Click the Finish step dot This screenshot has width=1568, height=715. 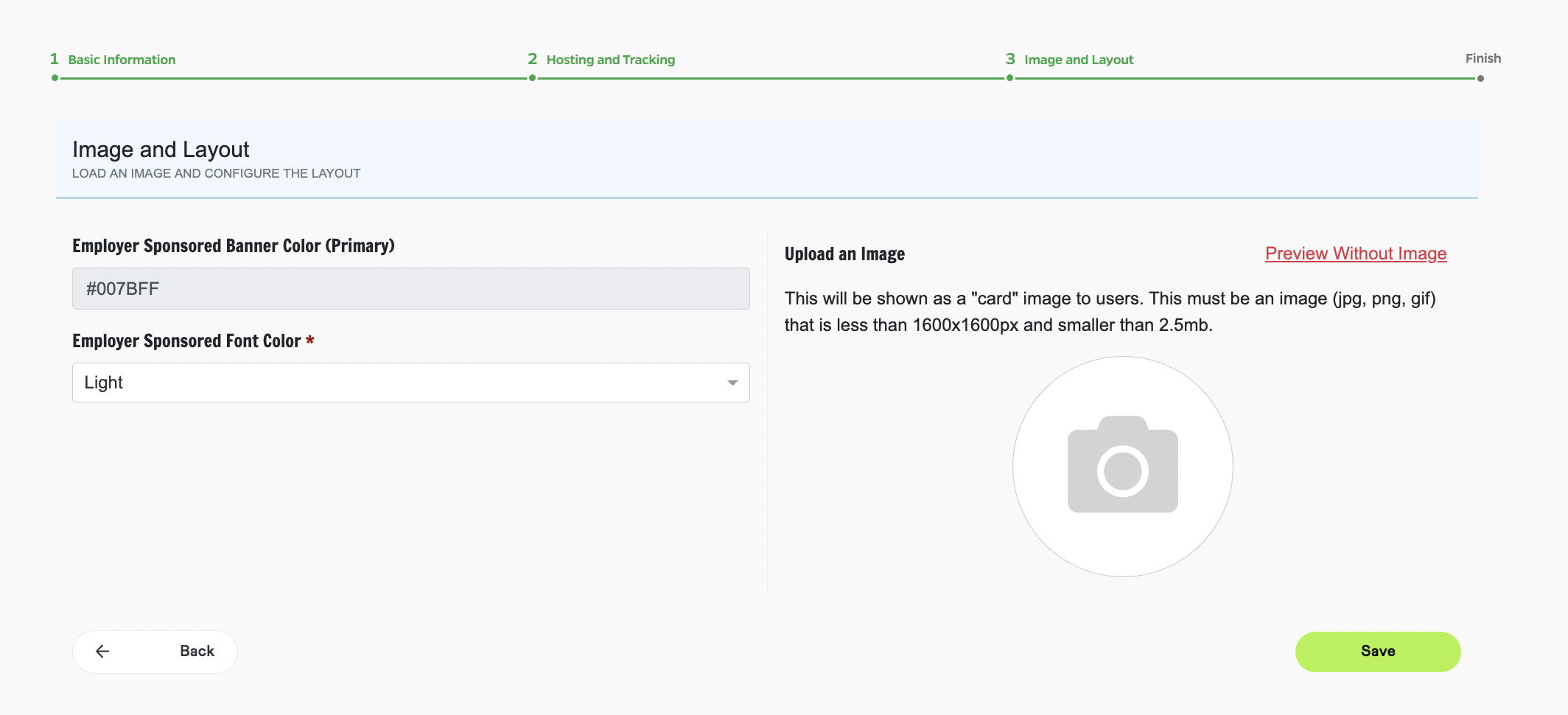pyautogui.click(x=1482, y=77)
